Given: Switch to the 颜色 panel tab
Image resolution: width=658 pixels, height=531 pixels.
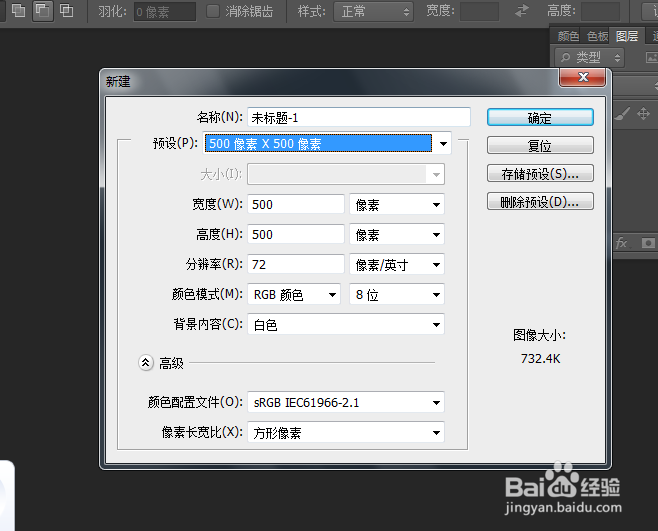Looking at the screenshot, I should tap(568, 37).
